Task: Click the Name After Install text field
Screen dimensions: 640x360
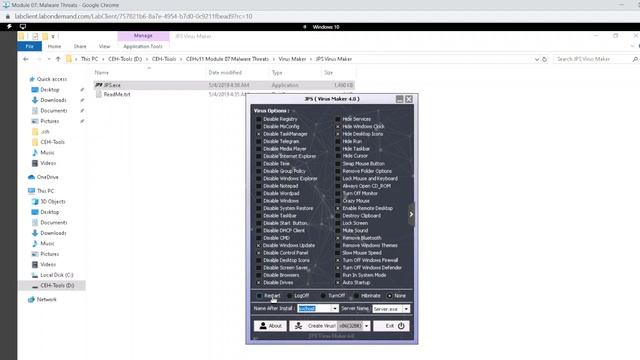Action: pyautogui.click(x=314, y=309)
